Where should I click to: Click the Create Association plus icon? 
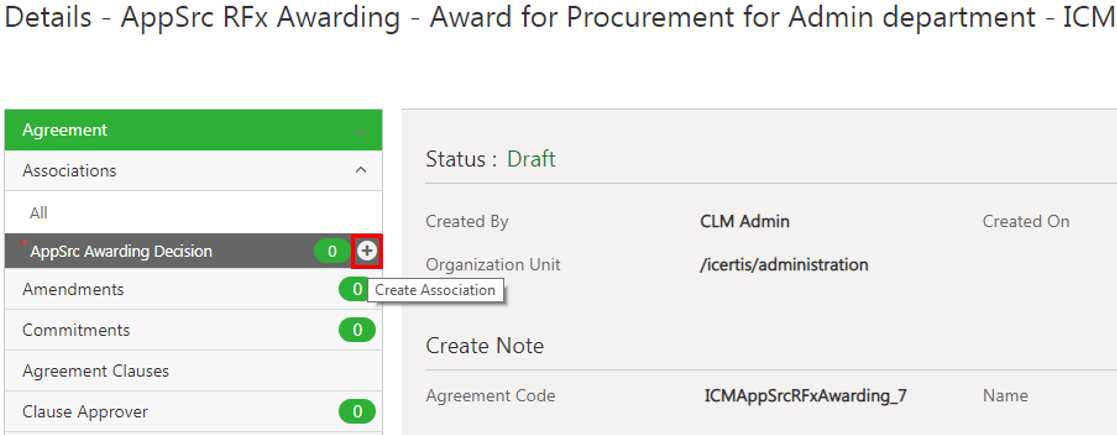tap(367, 251)
